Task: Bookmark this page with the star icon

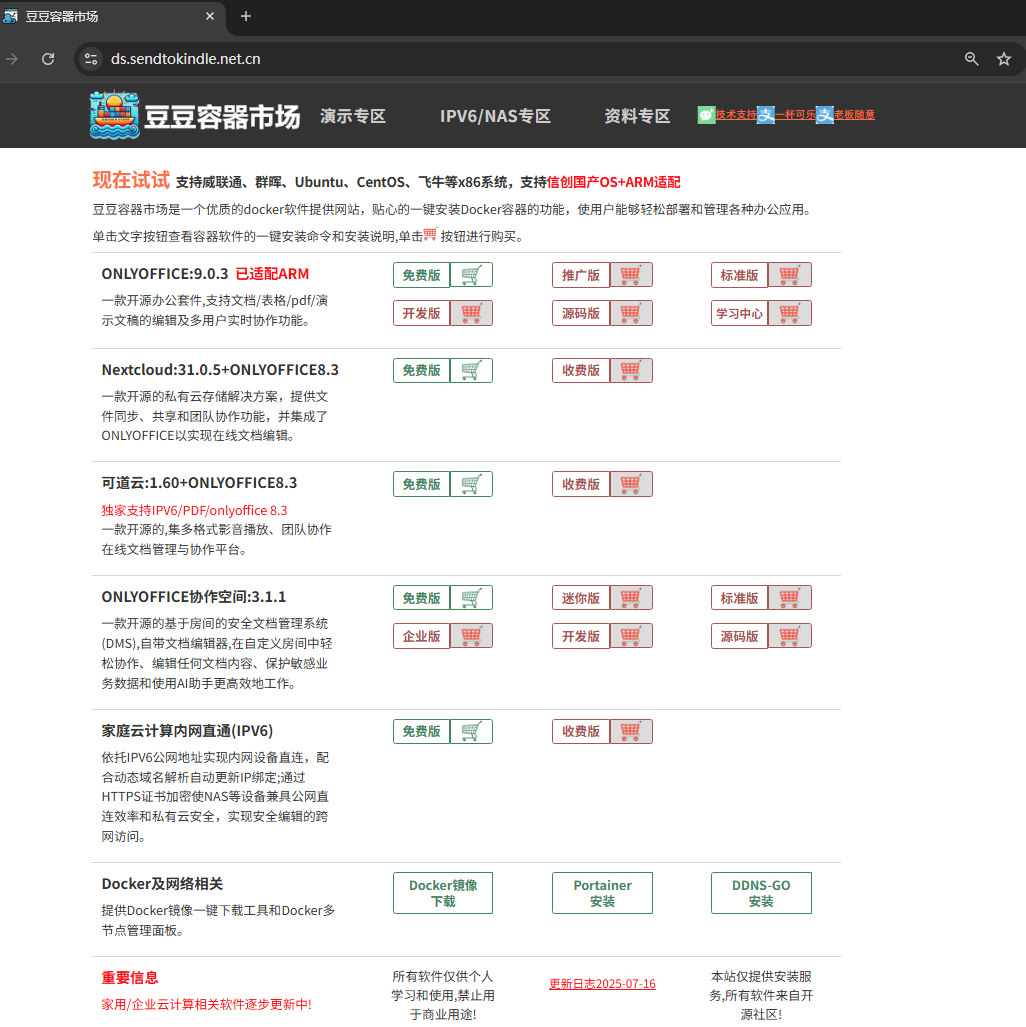Action: (1004, 59)
